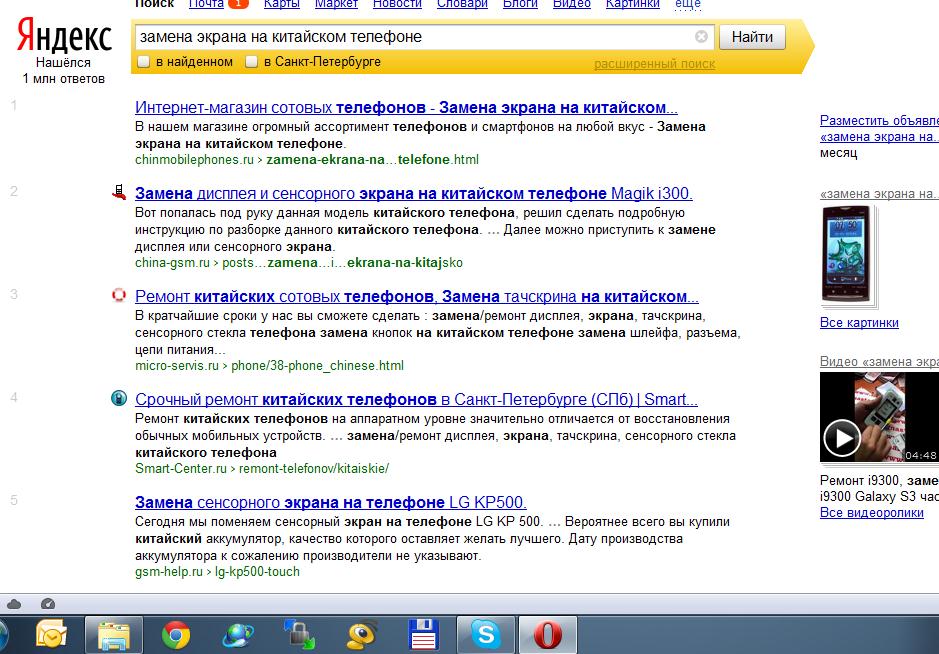The height and width of the screenshot is (654, 939).
Task: Open result 'Интернет-магазин сотовых телефонов'
Action: [406, 108]
